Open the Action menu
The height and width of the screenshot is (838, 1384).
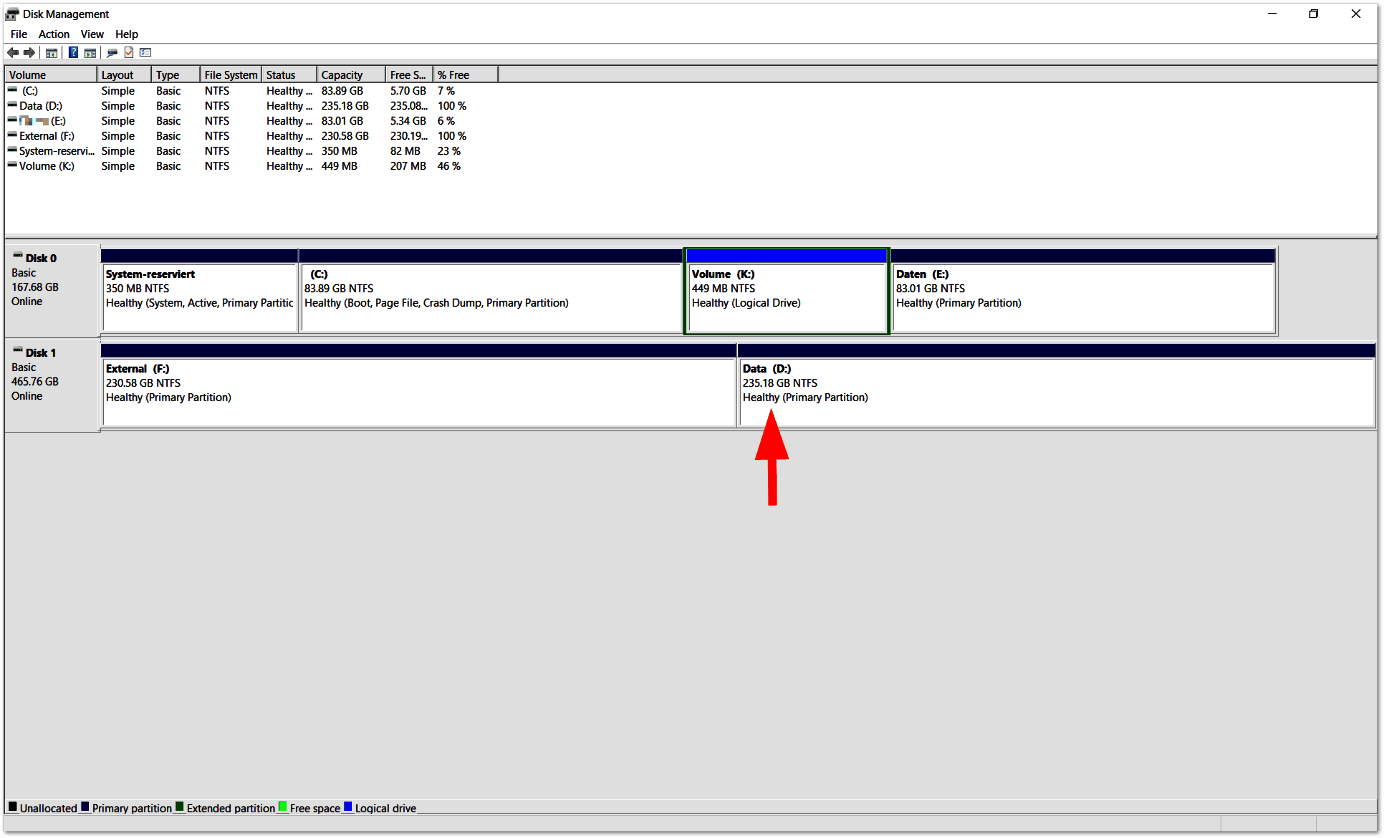click(53, 33)
